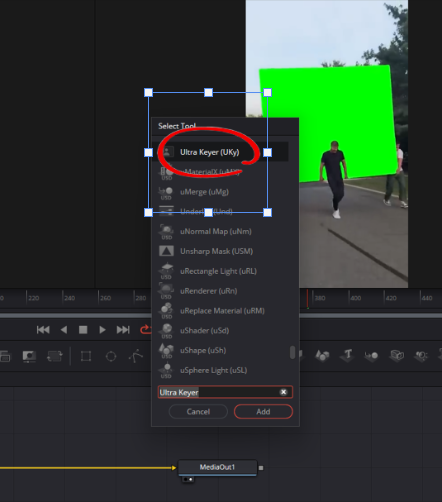This screenshot has height=502, width=442.
Task: Play the clip forward
Action: click(x=102, y=330)
